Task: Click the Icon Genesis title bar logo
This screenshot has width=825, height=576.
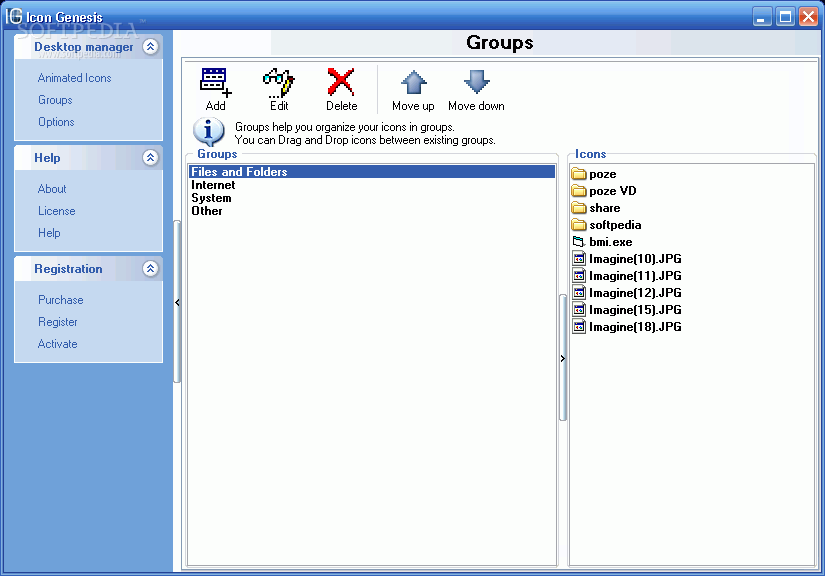Action: coord(14,16)
